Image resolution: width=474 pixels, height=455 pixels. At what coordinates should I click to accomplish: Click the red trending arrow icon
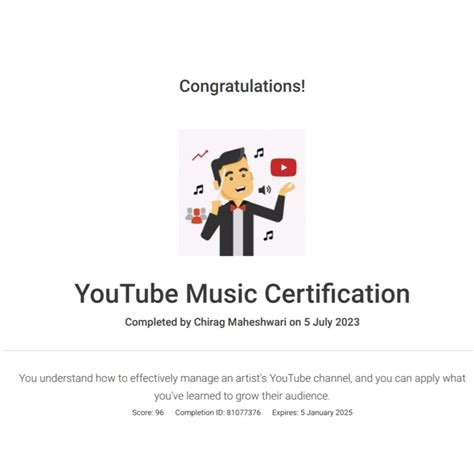point(200,155)
